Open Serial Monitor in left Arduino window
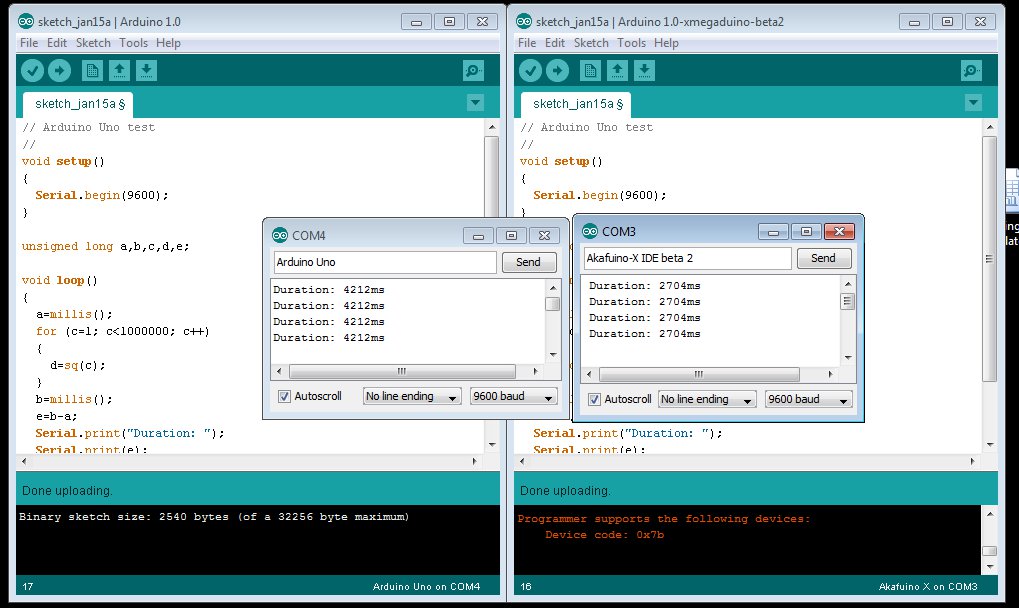The image size is (1019, 608). (473, 70)
